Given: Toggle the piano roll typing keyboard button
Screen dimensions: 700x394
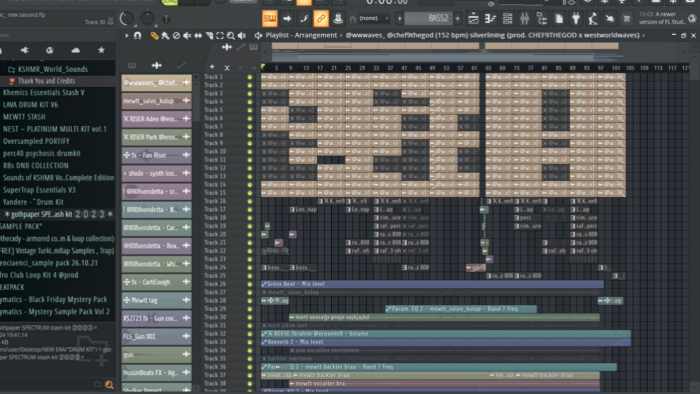Looking at the screenshot, I should point(270,18).
